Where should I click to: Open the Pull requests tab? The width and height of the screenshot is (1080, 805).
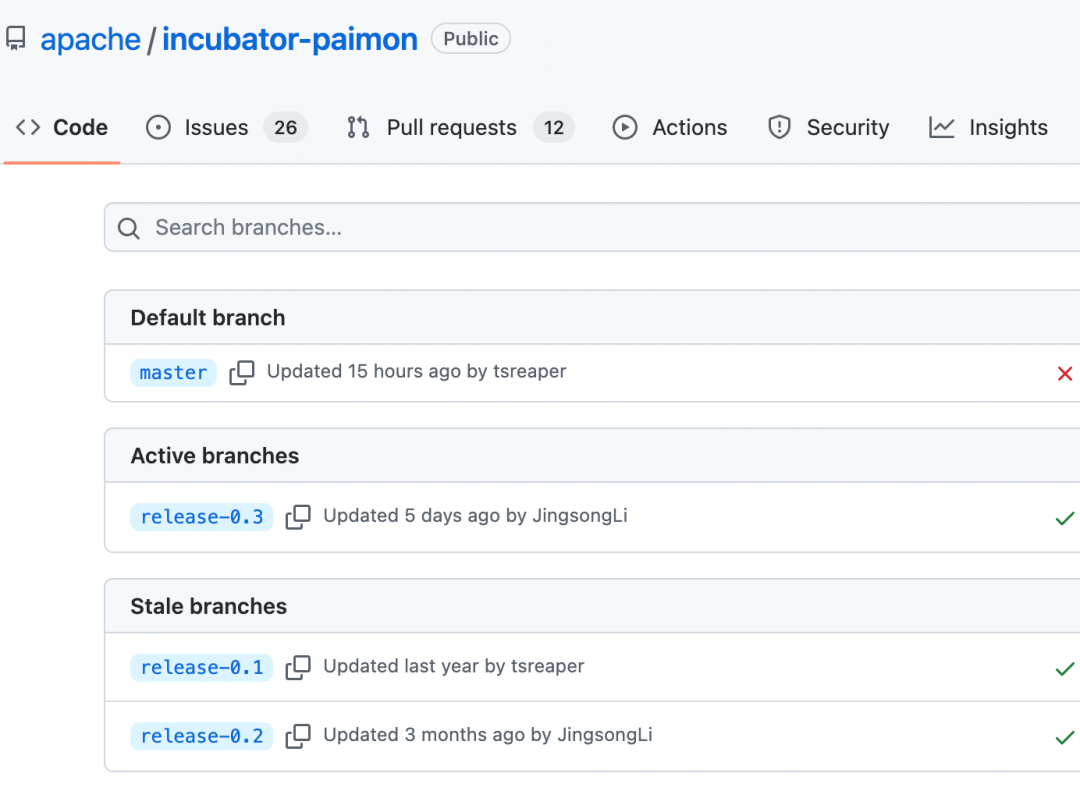click(x=460, y=127)
